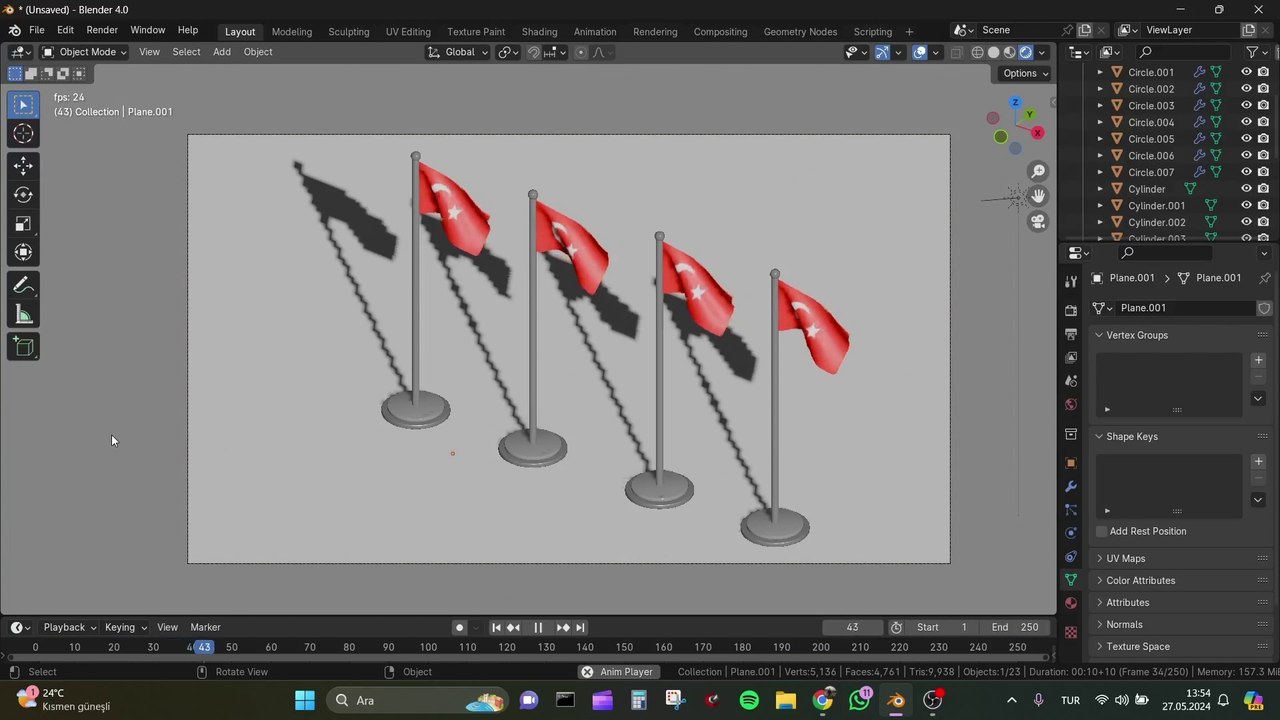Expand the Color Attributes section
The image size is (1280, 720).
(x=1140, y=580)
